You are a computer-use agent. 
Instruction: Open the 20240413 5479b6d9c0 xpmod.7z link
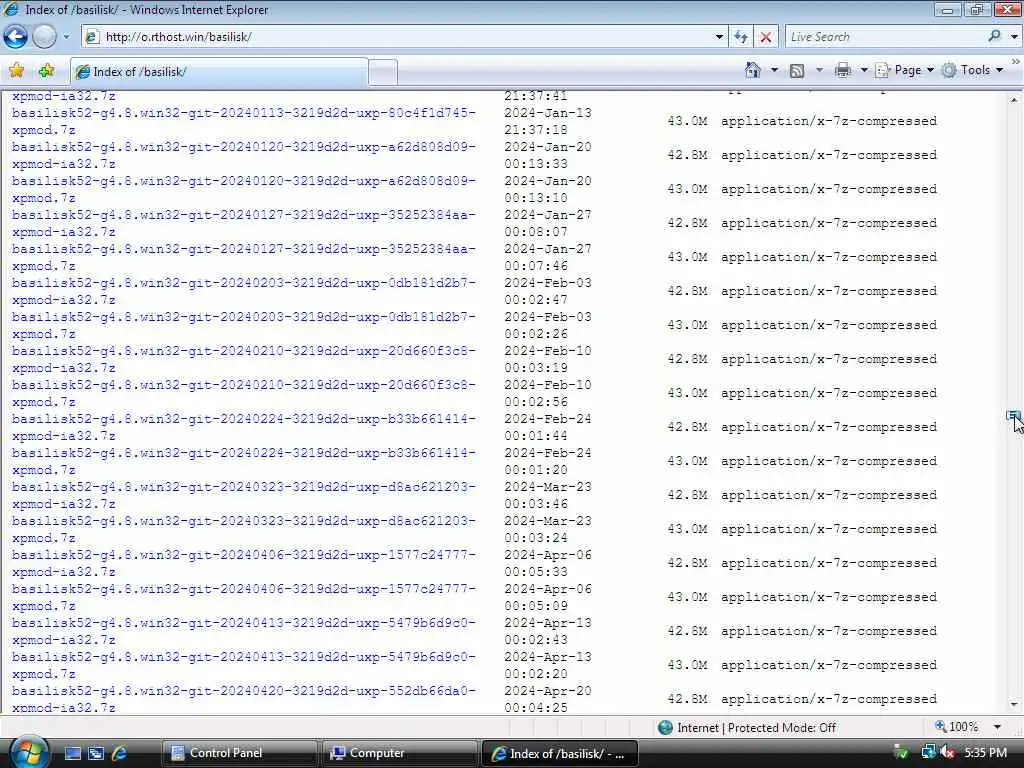point(244,664)
